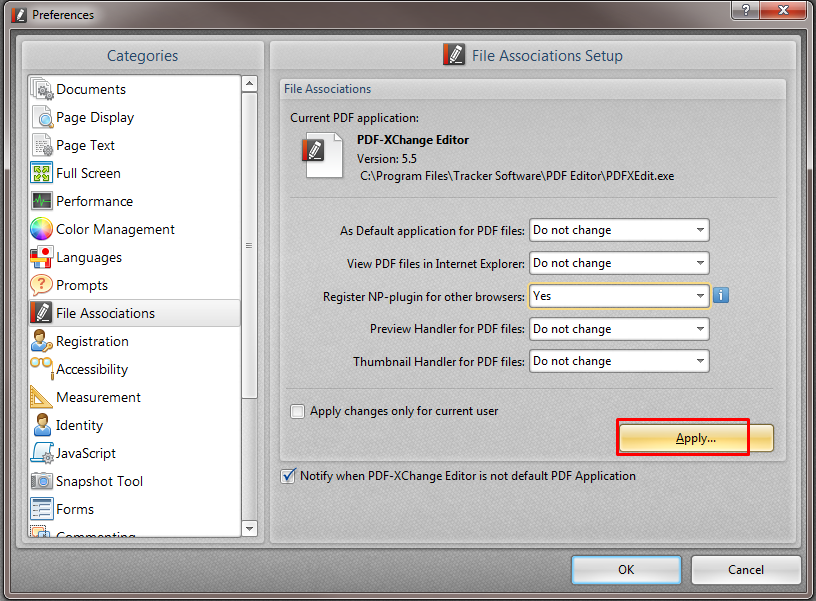Image resolution: width=816 pixels, height=601 pixels.
Task: Click the Preferences title bar app icon
Action: tap(19, 15)
